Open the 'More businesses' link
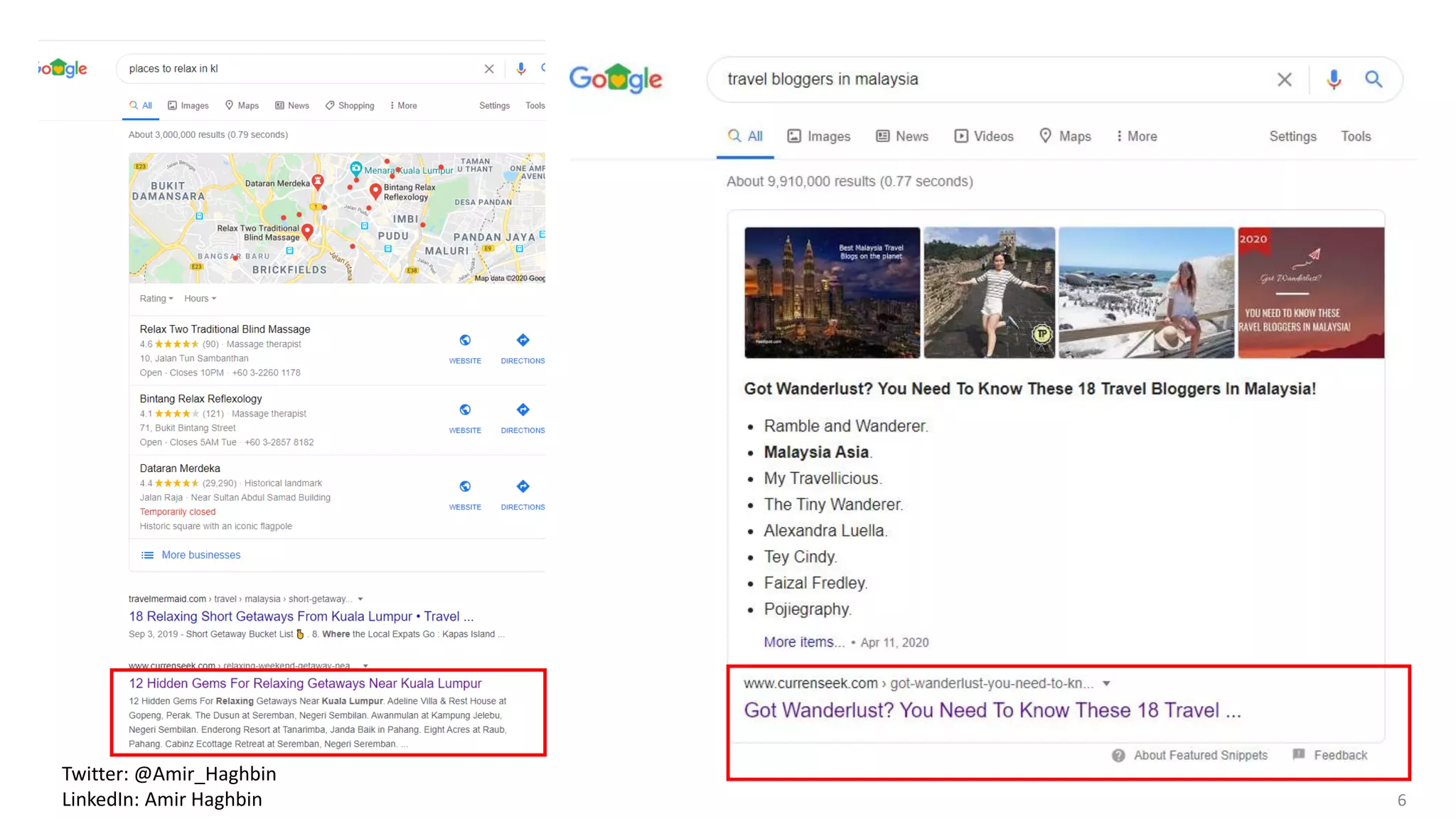This screenshot has width=1456, height=819. click(x=200, y=555)
